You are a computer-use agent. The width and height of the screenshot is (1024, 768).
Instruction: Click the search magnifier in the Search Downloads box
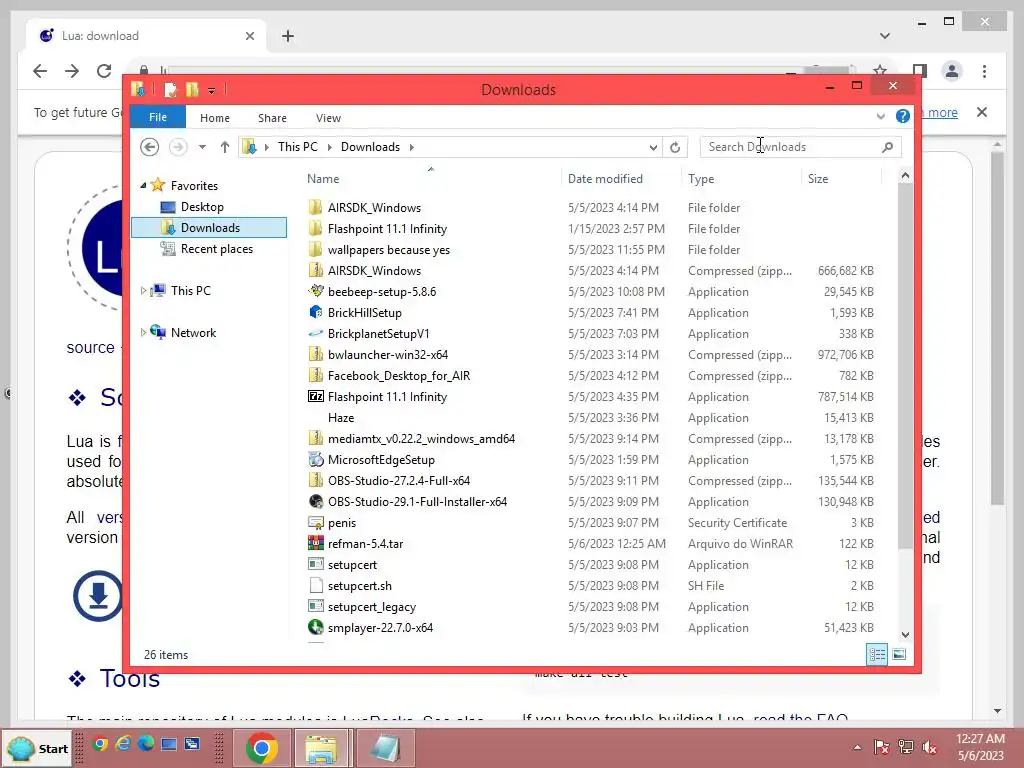click(x=887, y=147)
